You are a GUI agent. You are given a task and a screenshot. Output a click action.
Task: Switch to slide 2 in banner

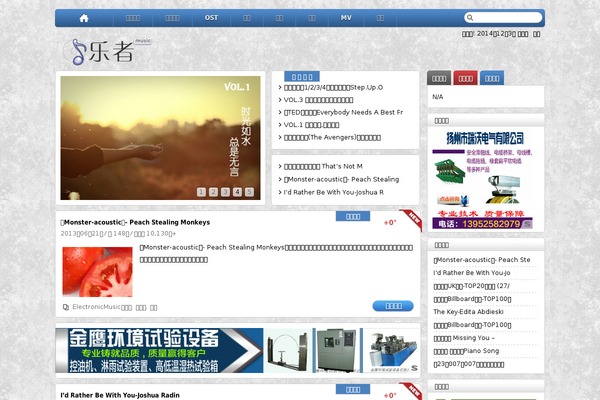tap(214, 192)
